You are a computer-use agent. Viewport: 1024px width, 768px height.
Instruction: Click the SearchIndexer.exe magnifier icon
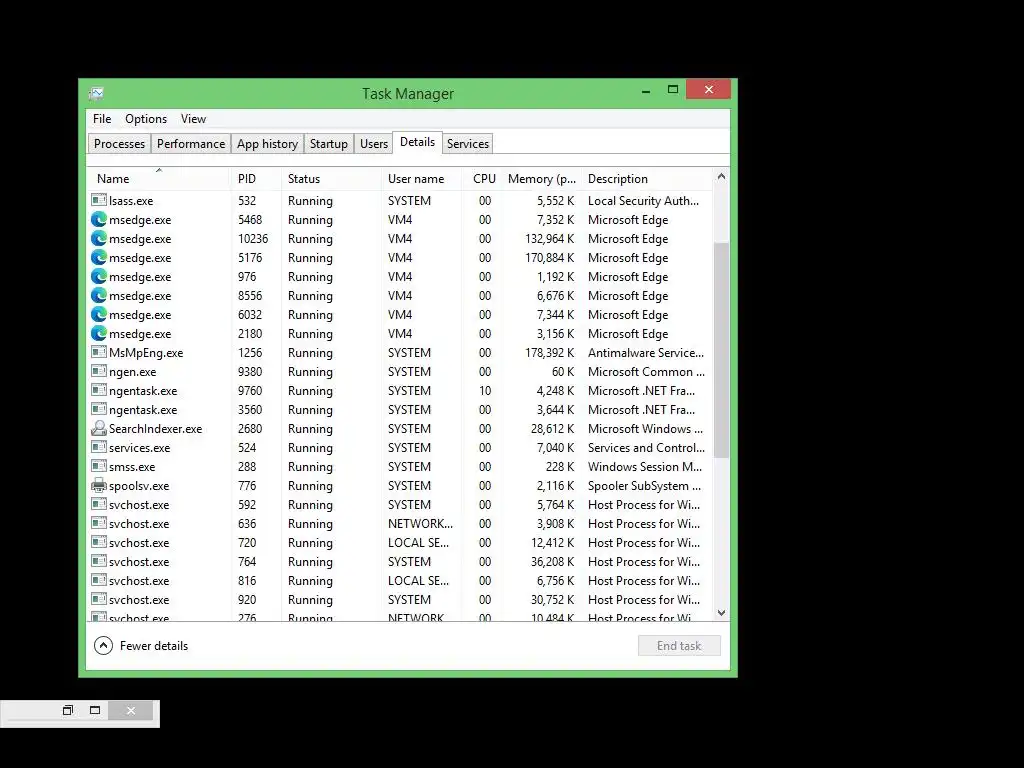click(x=99, y=428)
